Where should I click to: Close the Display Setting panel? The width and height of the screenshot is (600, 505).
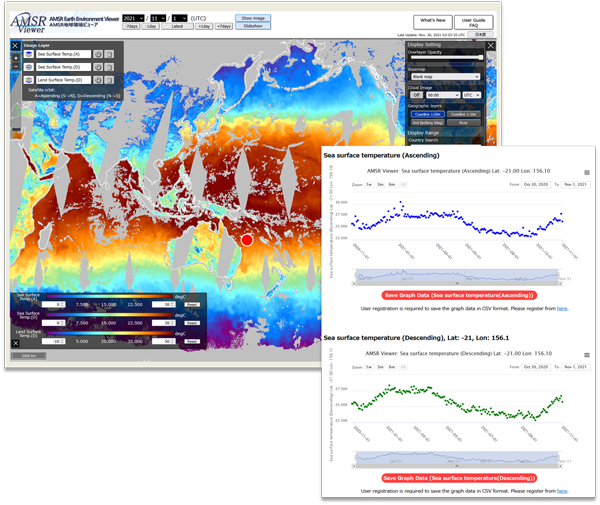click(x=491, y=46)
